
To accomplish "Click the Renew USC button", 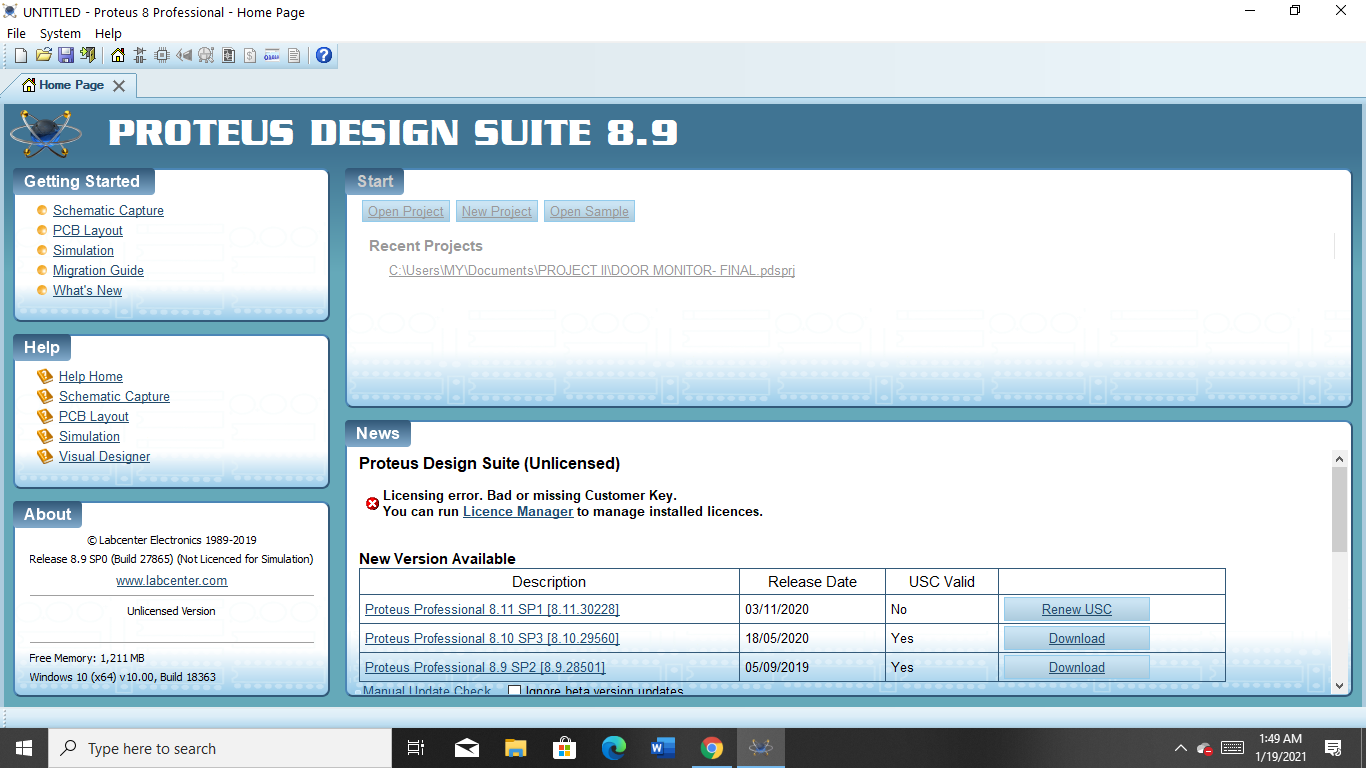I will click(1077, 609).
